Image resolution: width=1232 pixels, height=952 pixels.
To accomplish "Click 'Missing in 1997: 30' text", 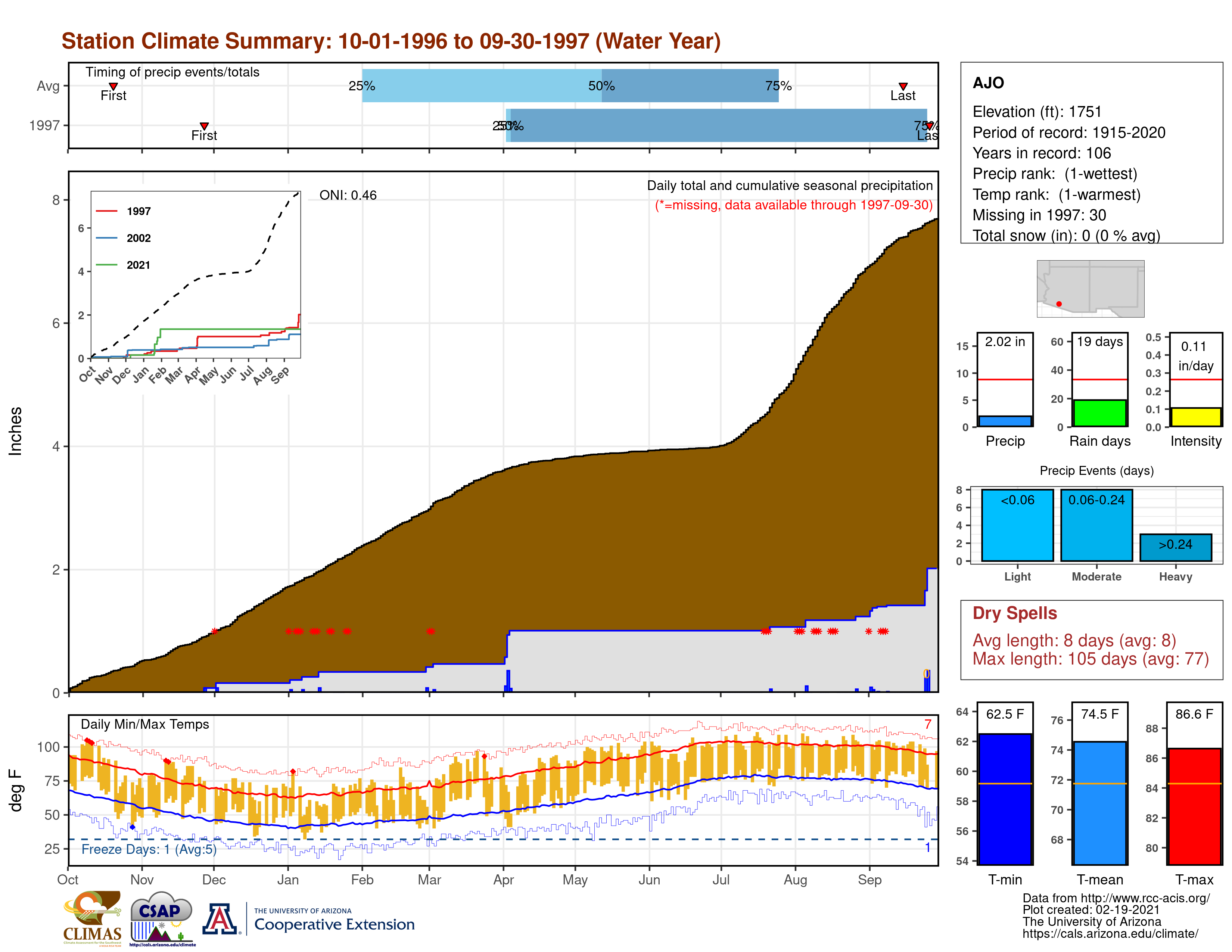I will click(1039, 215).
